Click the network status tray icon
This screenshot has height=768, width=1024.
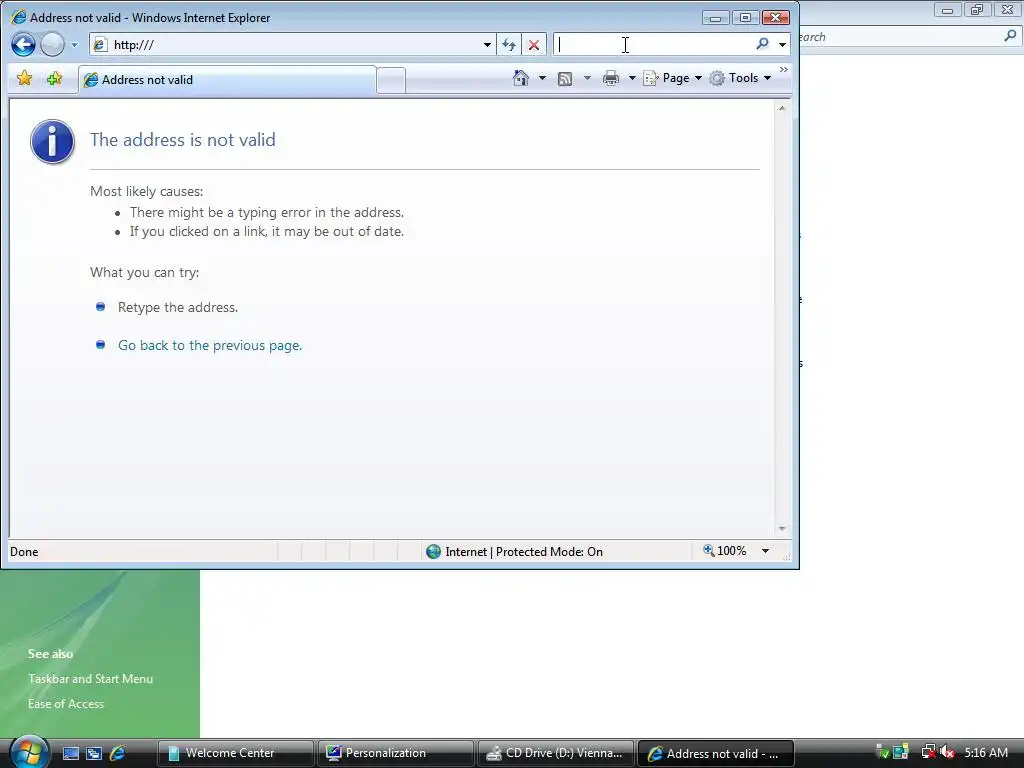point(928,752)
